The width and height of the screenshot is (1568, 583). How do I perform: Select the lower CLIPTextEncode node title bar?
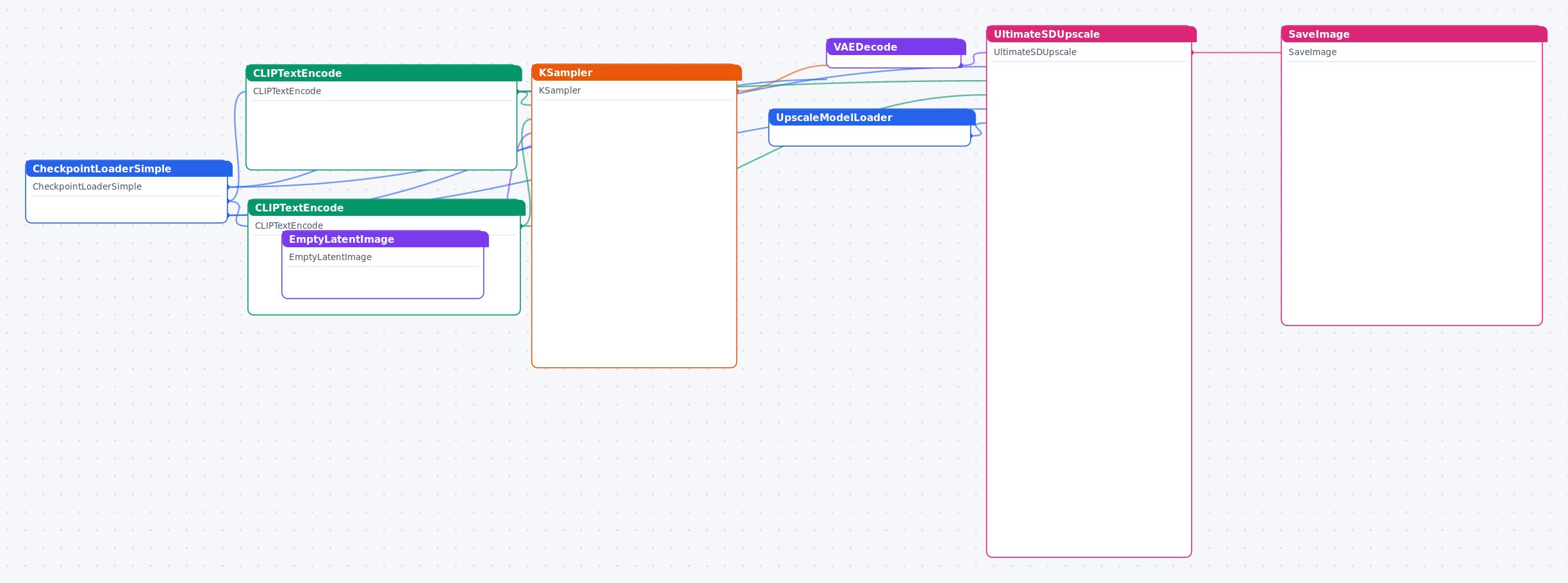point(386,208)
